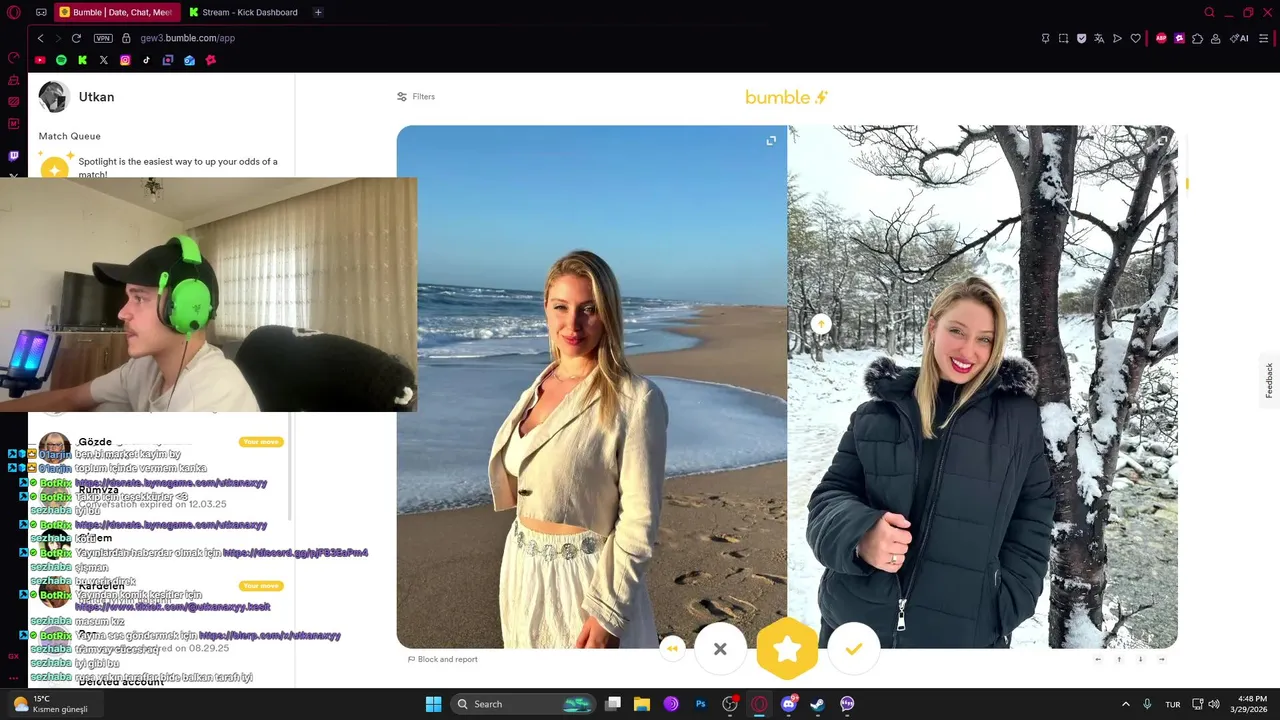Open the TikTok bookmark
This screenshot has height=720, width=1280.
pos(146,60)
